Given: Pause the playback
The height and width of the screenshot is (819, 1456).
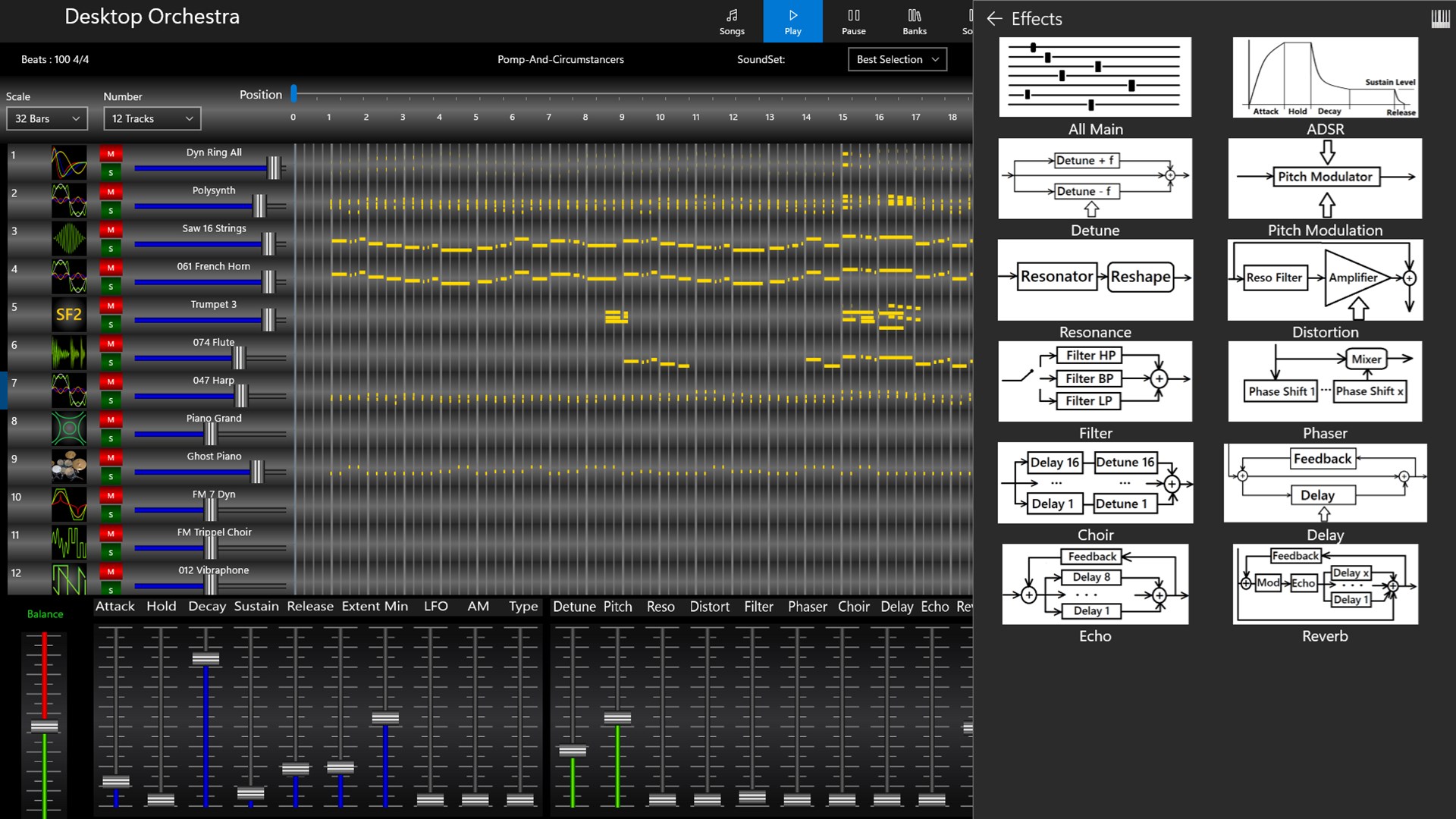Looking at the screenshot, I should pos(853,20).
